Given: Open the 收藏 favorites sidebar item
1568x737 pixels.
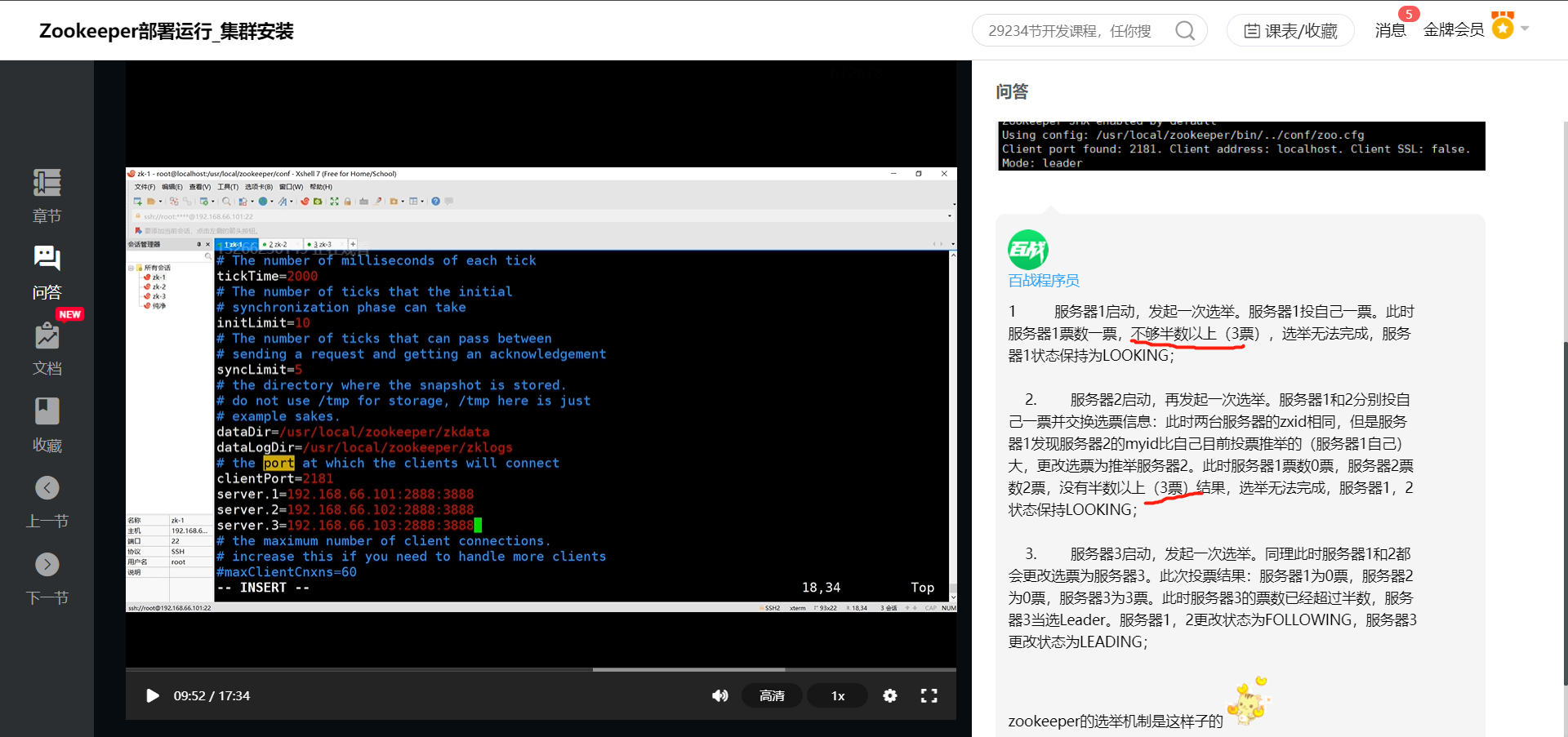Looking at the screenshot, I should (47, 425).
